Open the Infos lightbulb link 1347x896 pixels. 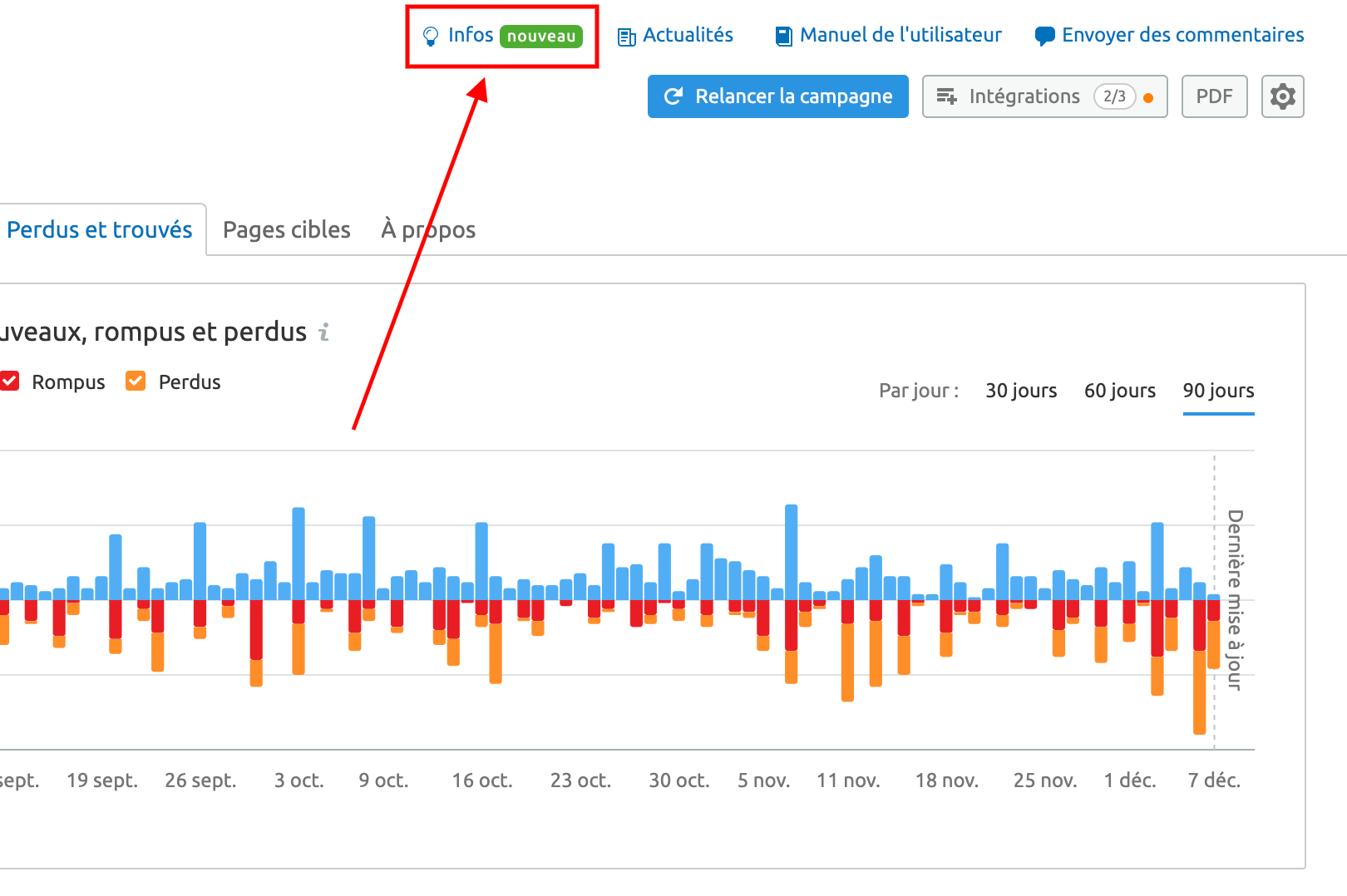[470, 36]
